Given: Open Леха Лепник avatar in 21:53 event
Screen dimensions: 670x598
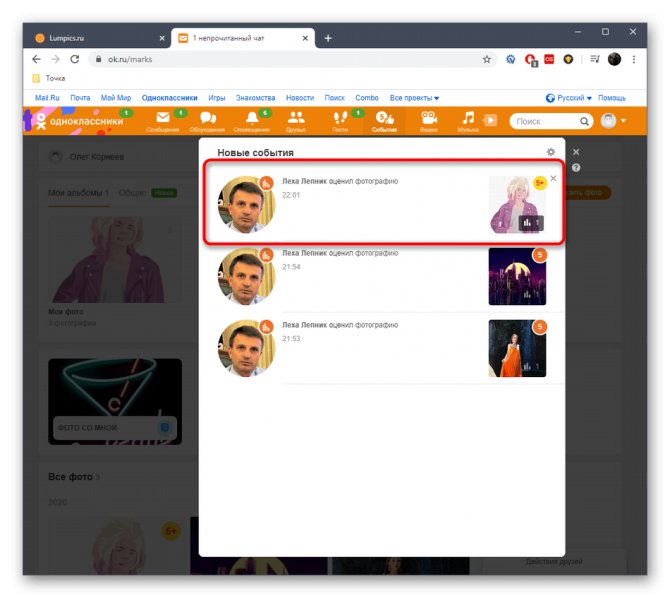Looking at the screenshot, I should click(x=246, y=348).
